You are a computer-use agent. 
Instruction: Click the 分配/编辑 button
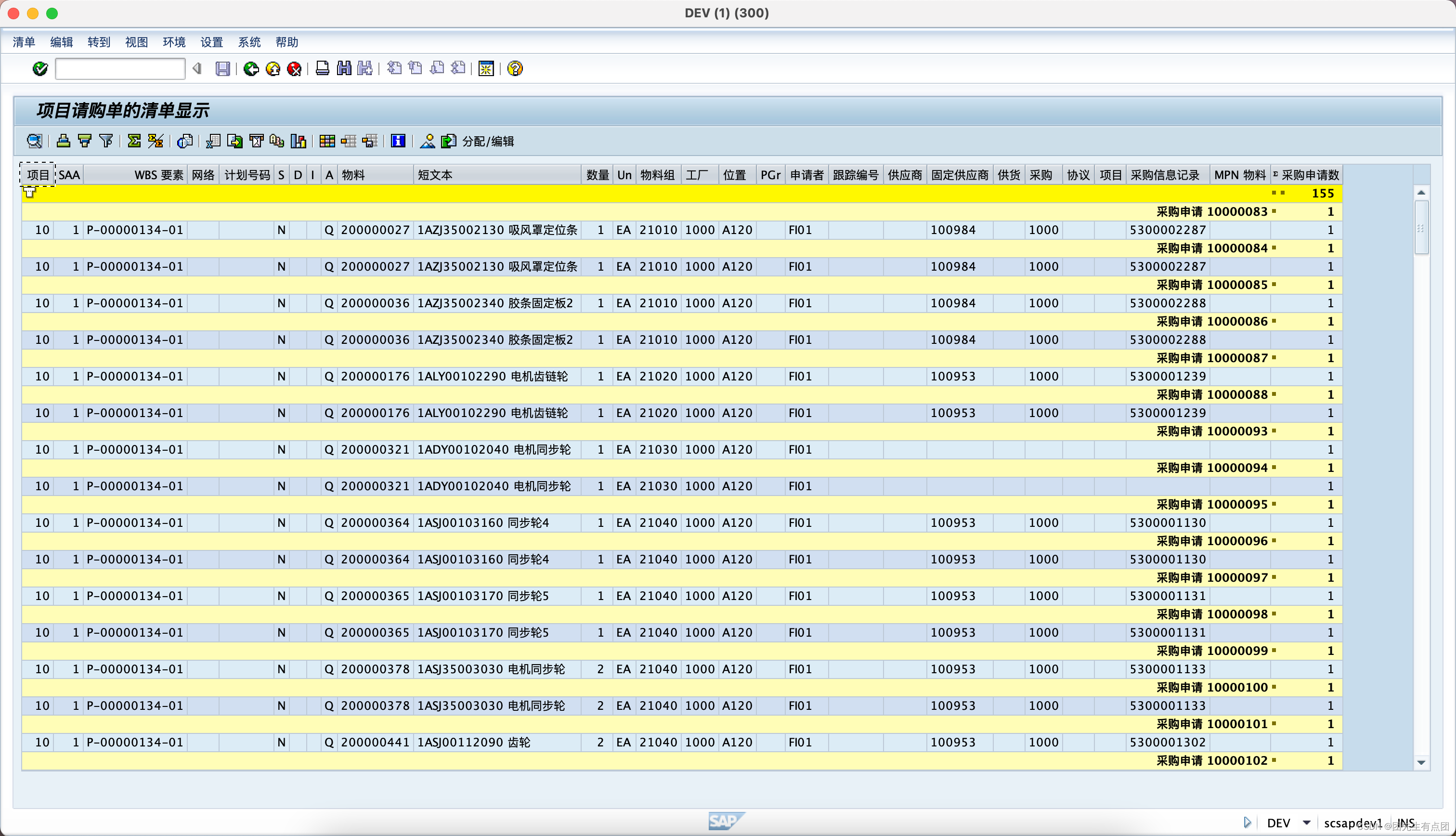pyautogui.click(x=487, y=141)
